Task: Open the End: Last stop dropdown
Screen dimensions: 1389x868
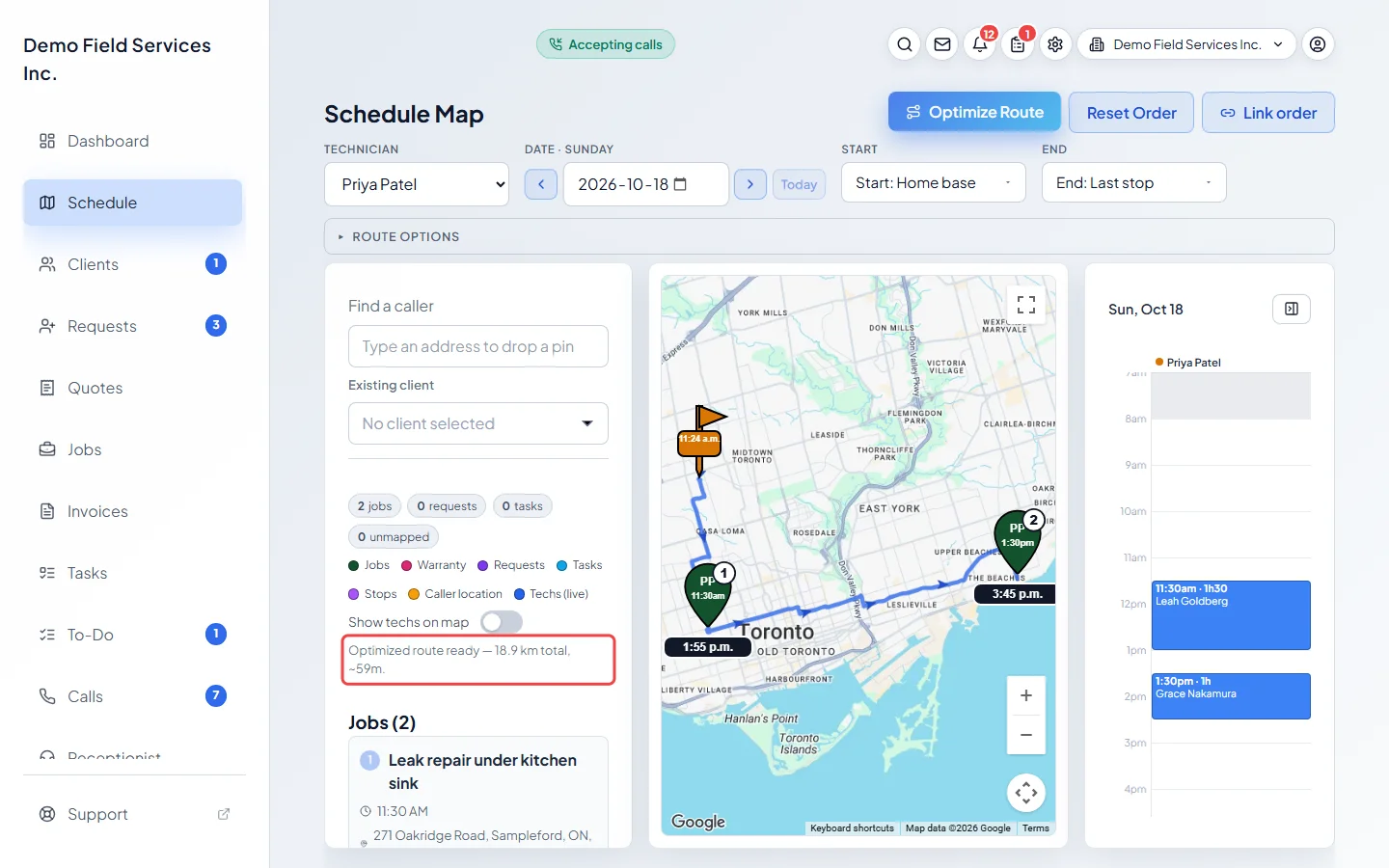Action: 1134,182
